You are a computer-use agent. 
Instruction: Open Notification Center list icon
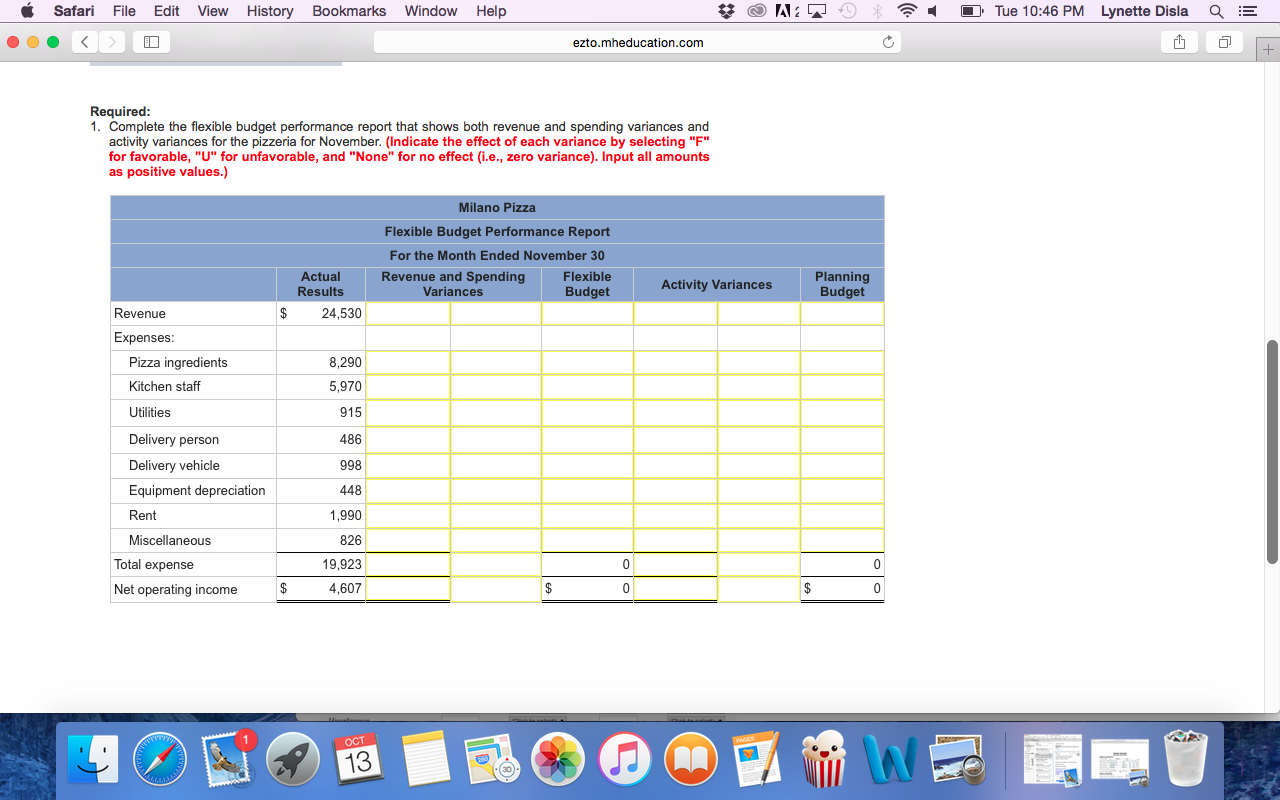[x=1246, y=11]
